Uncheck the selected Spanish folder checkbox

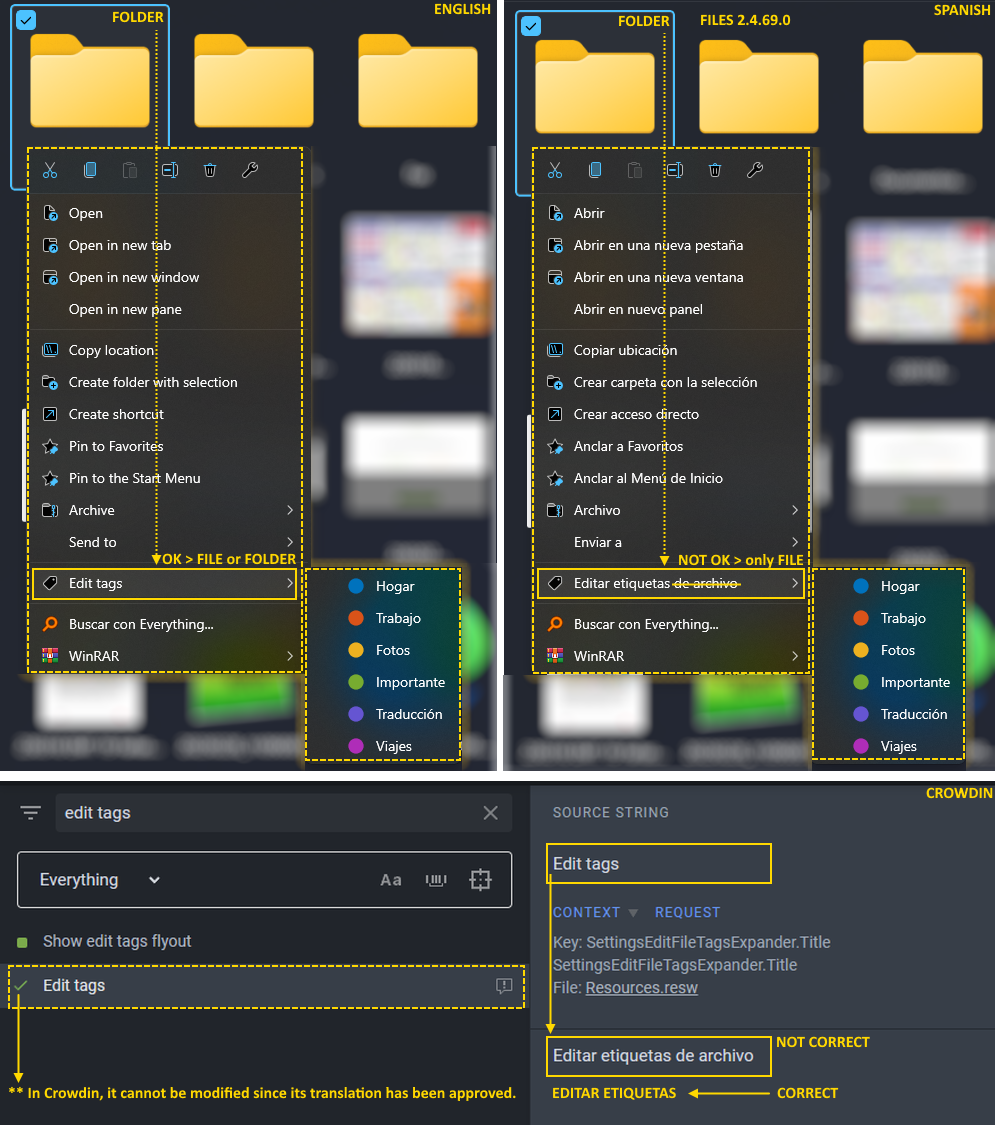[x=531, y=26]
